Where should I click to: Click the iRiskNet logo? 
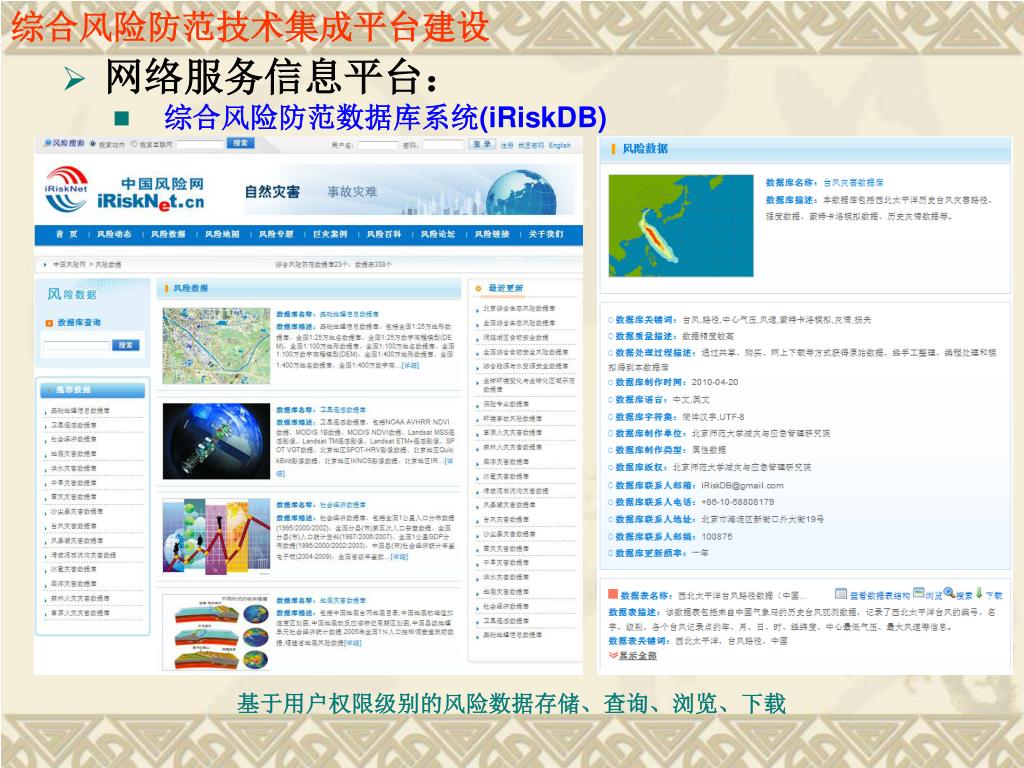click(x=66, y=189)
